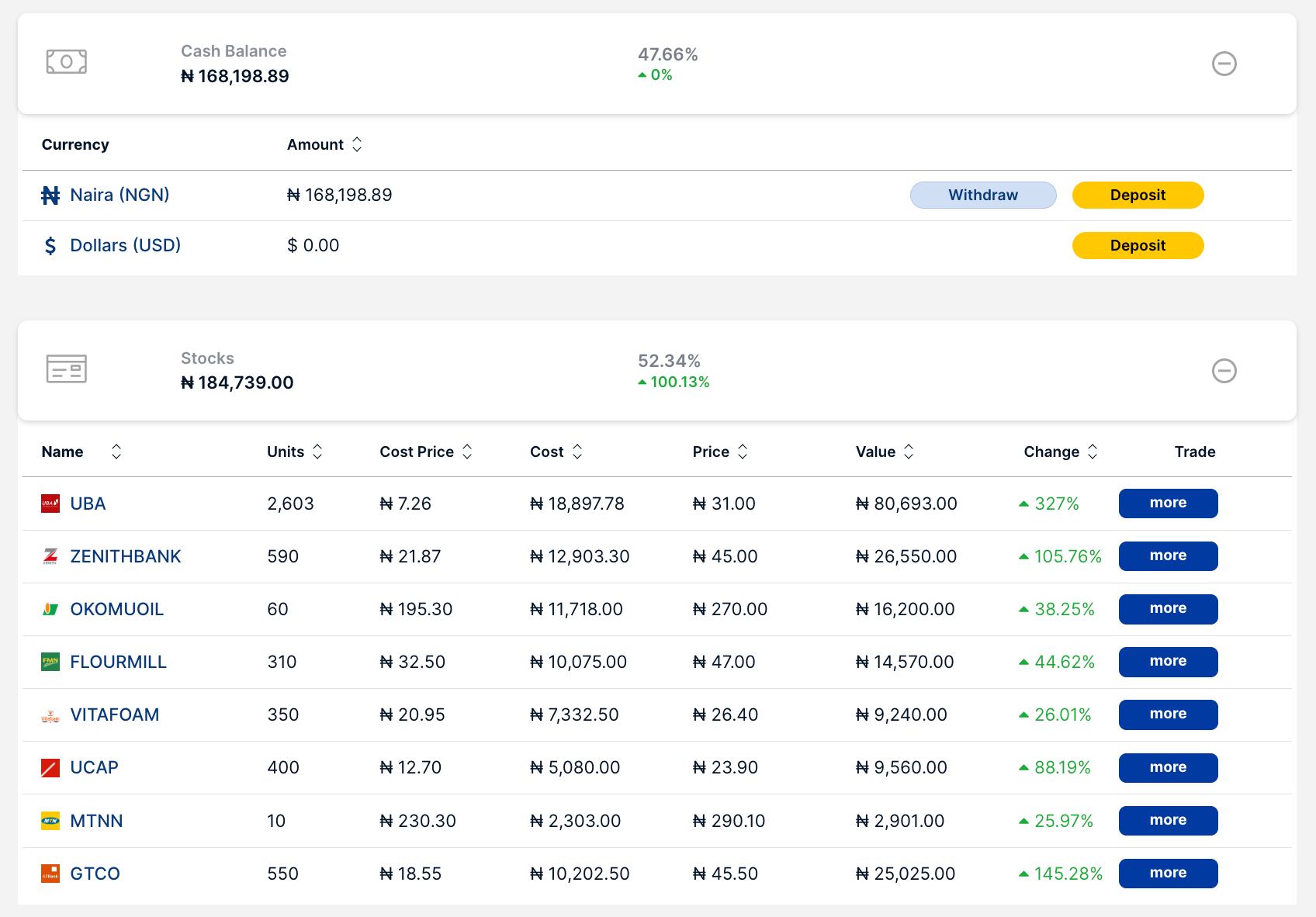Deposit into the Dollars account
This screenshot has height=917, width=1316.
pyautogui.click(x=1138, y=245)
